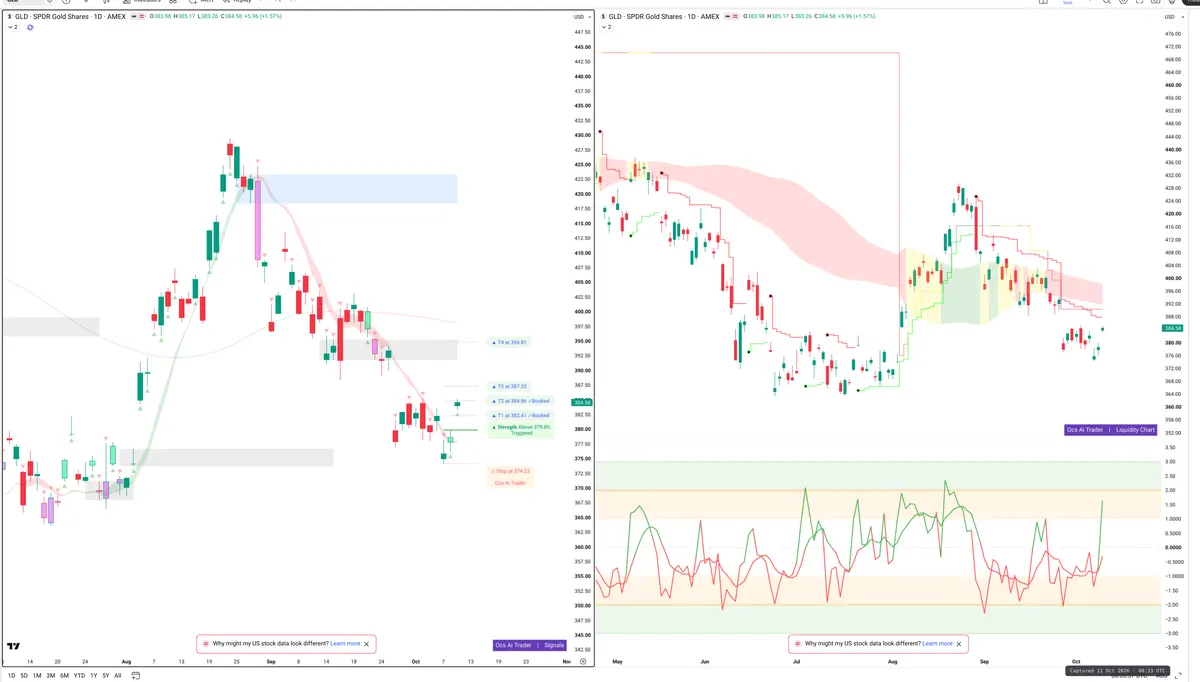Click the Strength Above Triggered label
Viewport: 1200px width, 682px height.
click(520, 430)
